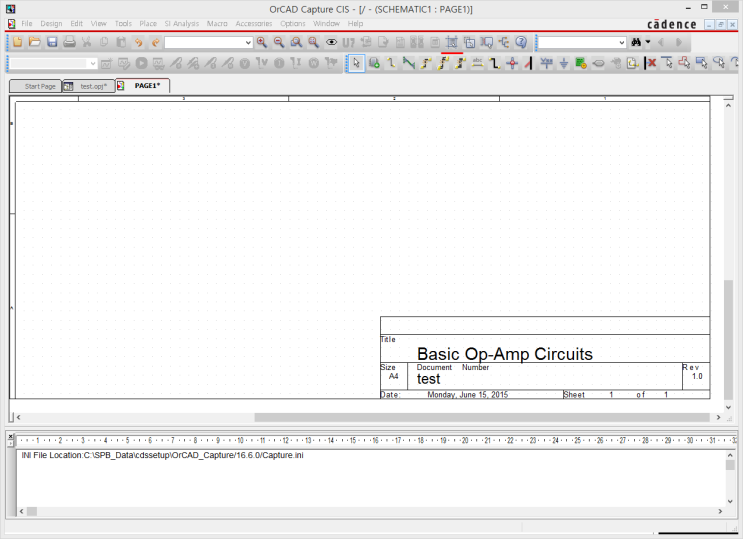Click the Zoom Out magnifier icon
The width and height of the screenshot is (743, 539).
click(x=279, y=42)
